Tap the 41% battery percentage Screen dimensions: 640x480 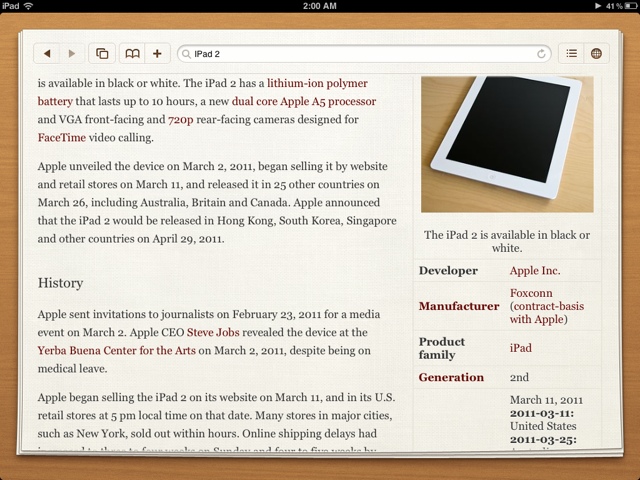point(614,6)
